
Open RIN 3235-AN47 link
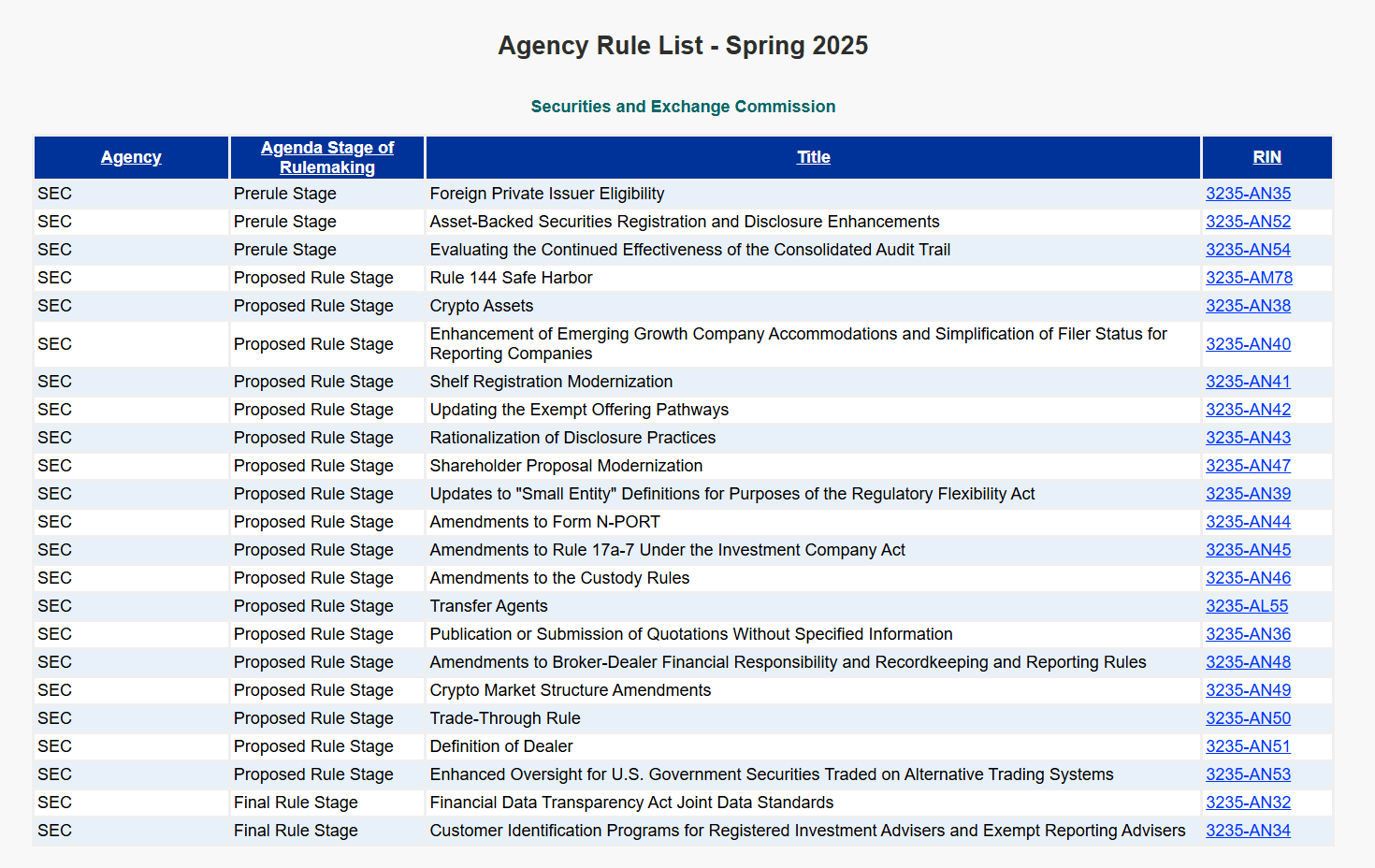tap(1248, 466)
